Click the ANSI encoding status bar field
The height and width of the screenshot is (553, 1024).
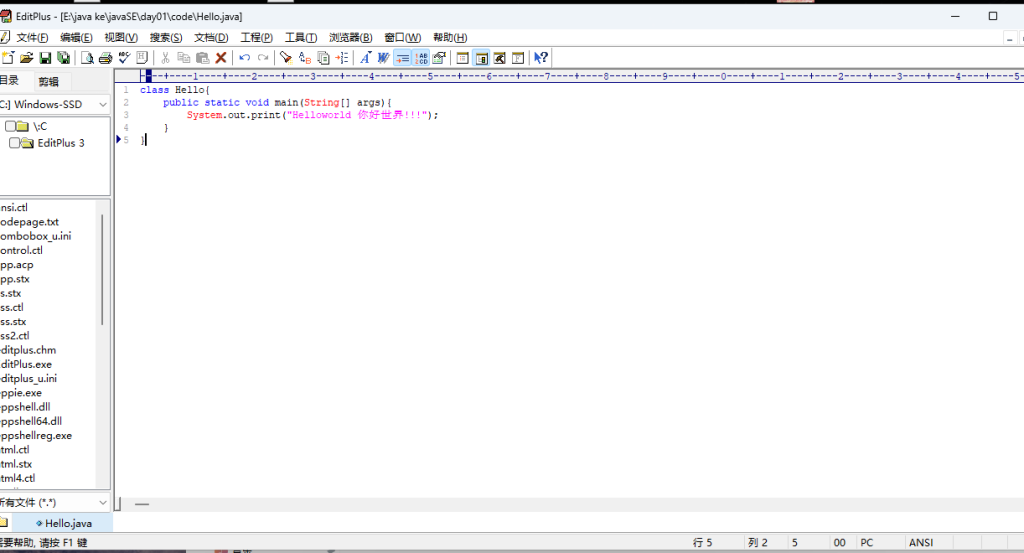(x=921, y=542)
